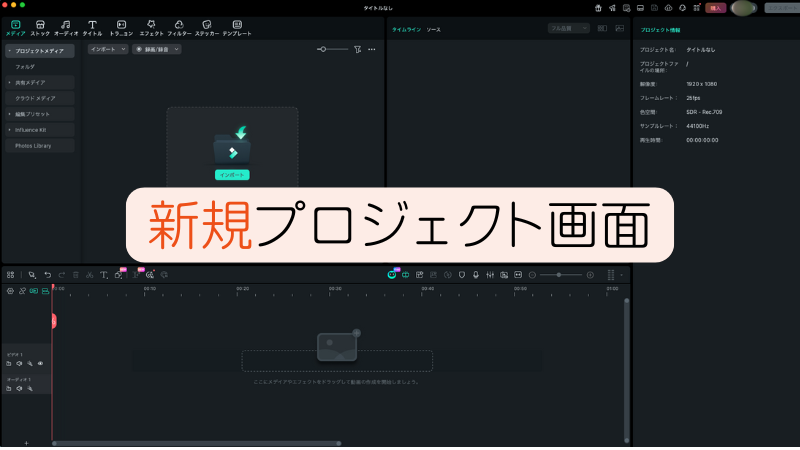Select the text tool in timeline toolbar
The width and height of the screenshot is (800, 450).
(104, 274)
